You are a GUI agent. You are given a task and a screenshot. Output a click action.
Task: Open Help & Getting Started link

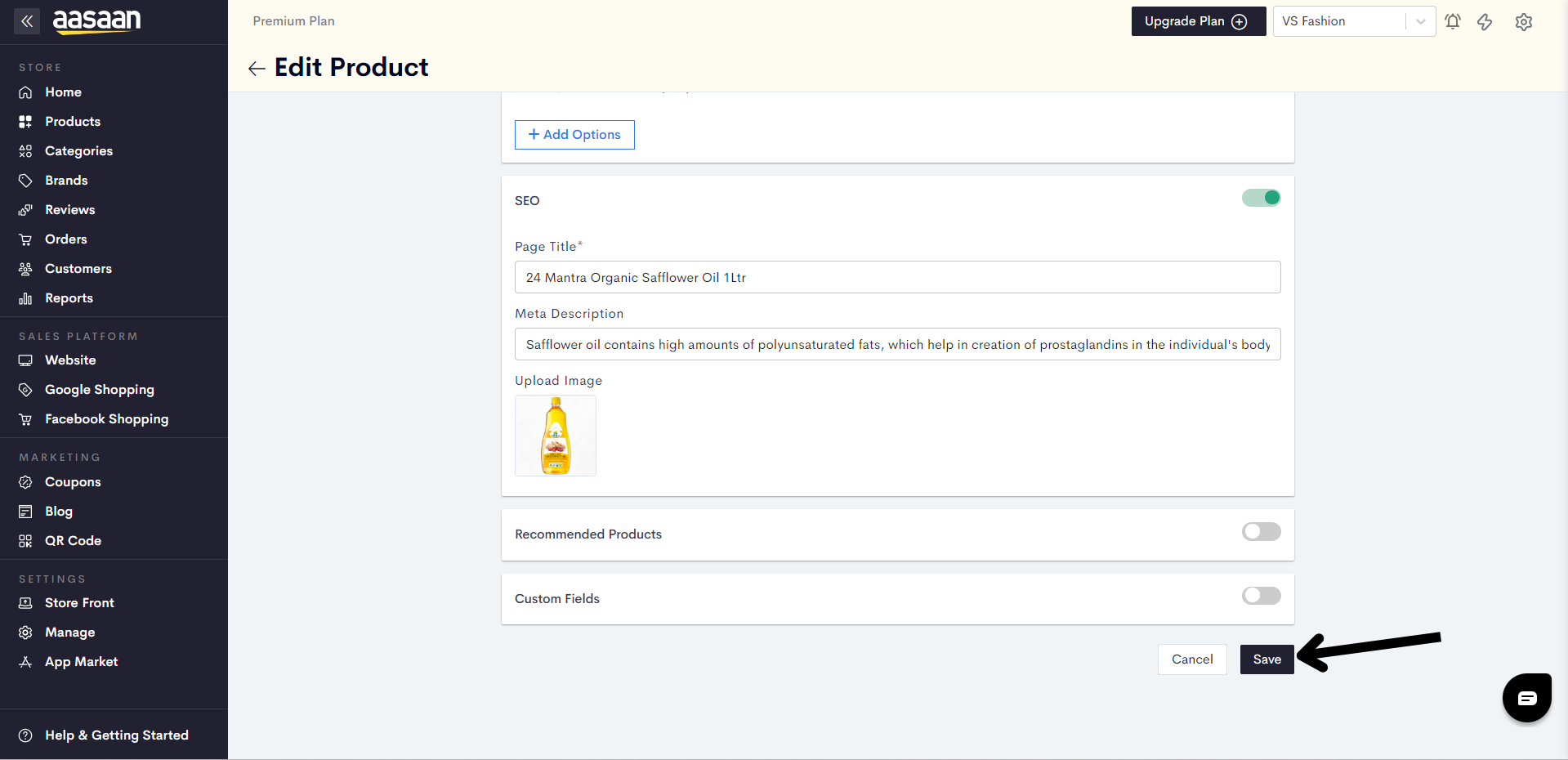[x=117, y=735]
